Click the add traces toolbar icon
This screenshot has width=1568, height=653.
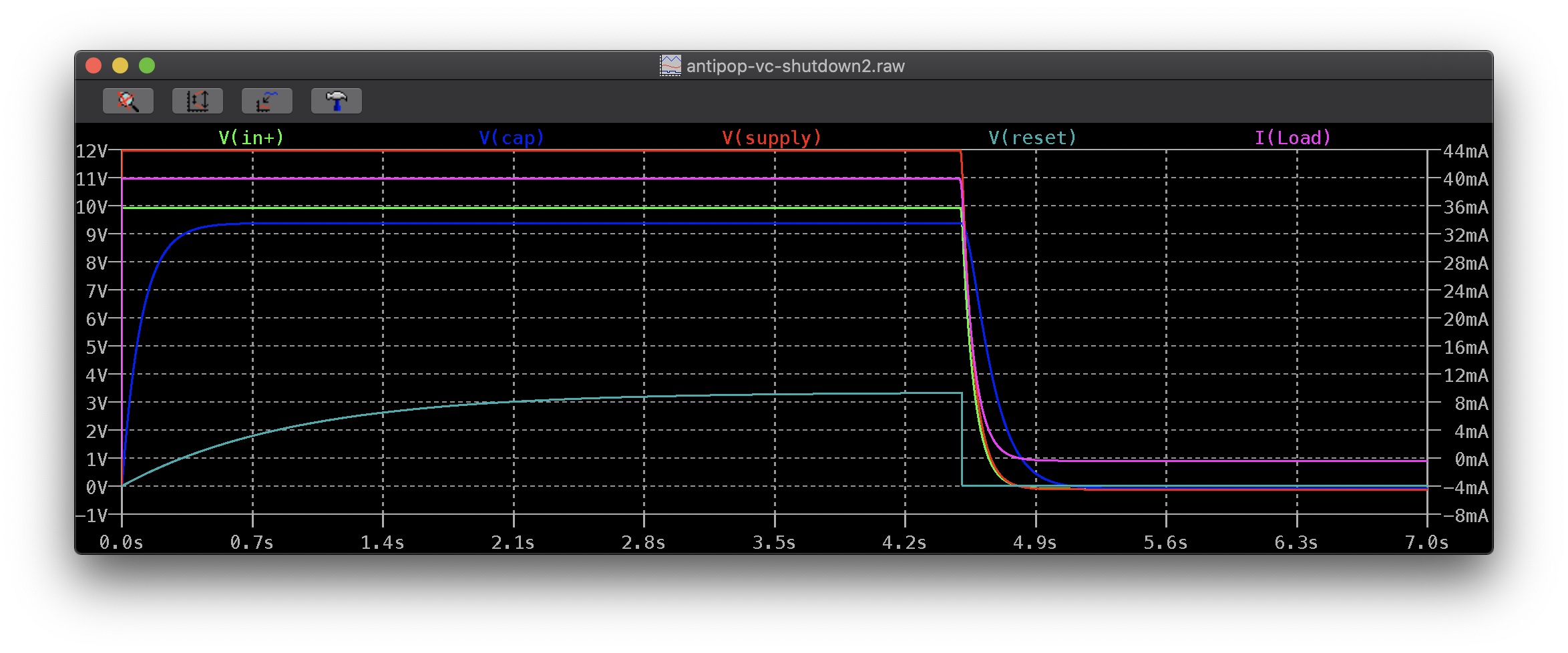click(267, 101)
